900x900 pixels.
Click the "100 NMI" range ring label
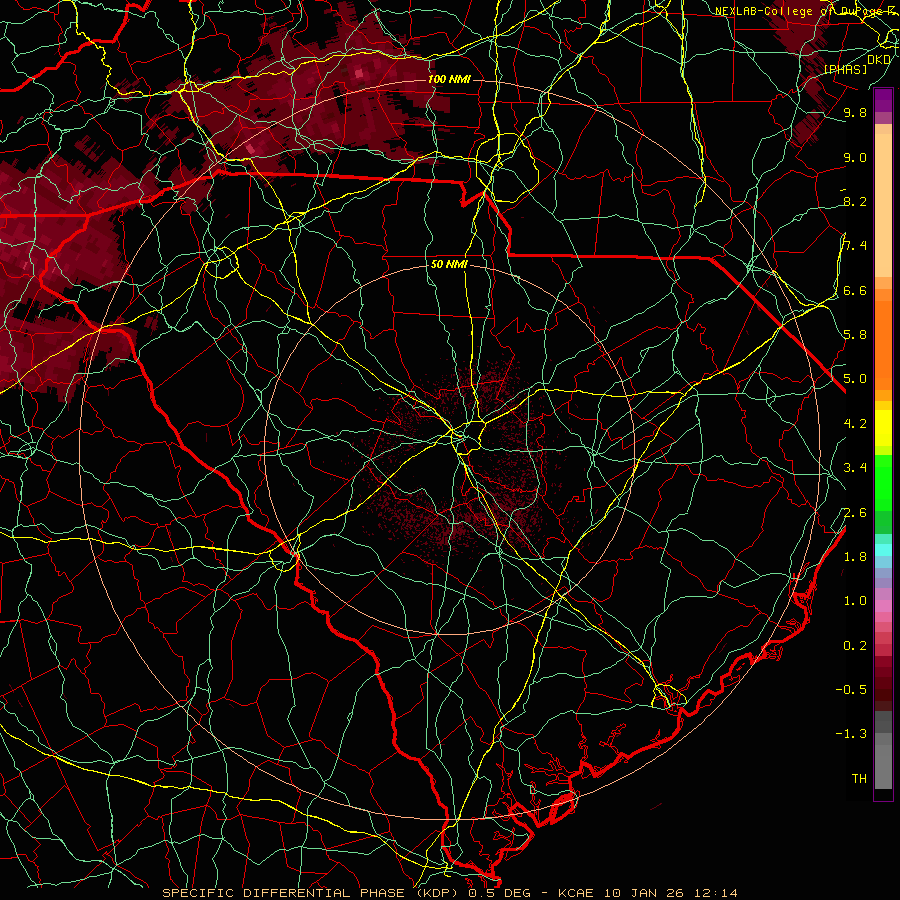[449, 79]
